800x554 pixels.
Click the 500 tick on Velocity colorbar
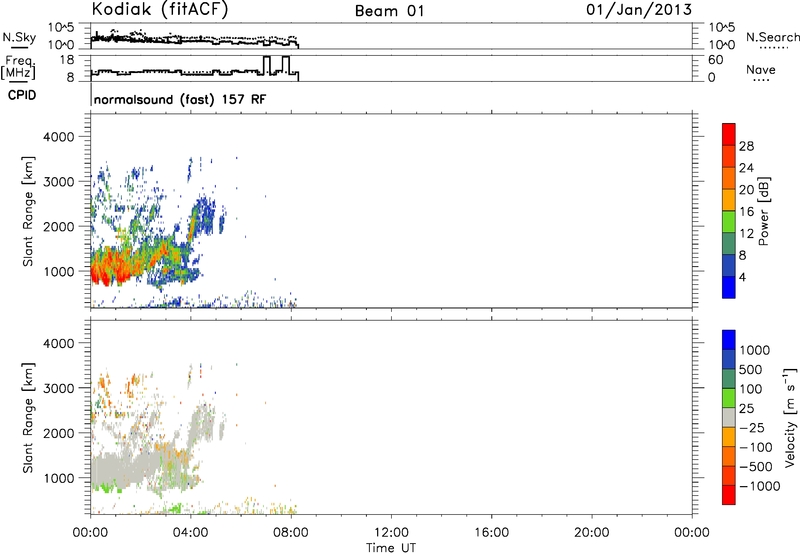tap(750, 369)
